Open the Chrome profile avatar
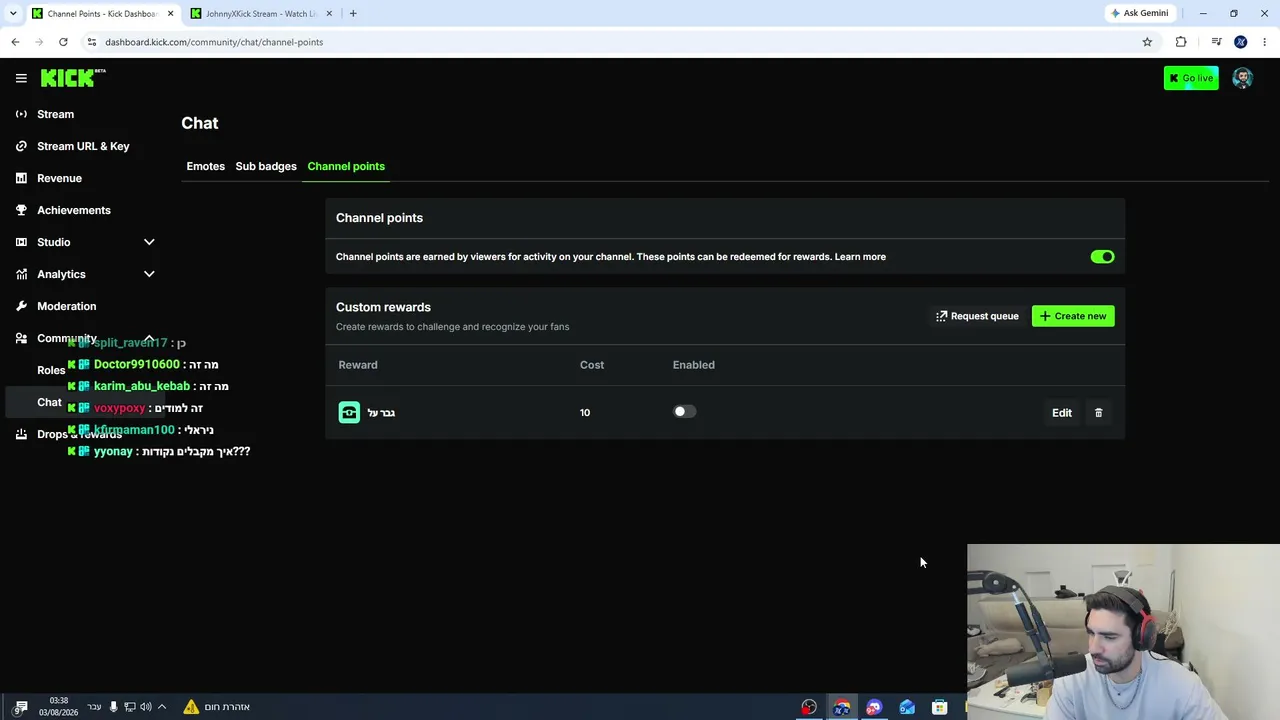Image resolution: width=1280 pixels, height=720 pixels. (x=1240, y=42)
